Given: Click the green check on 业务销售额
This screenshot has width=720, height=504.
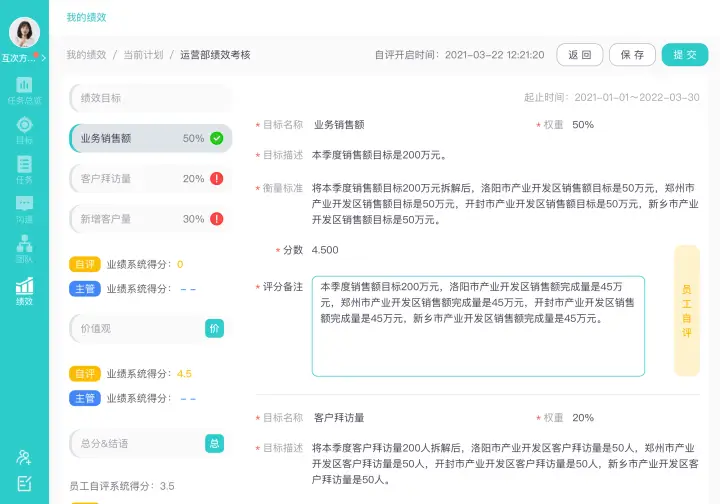Looking at the screenshot, I should click(217, 139).
